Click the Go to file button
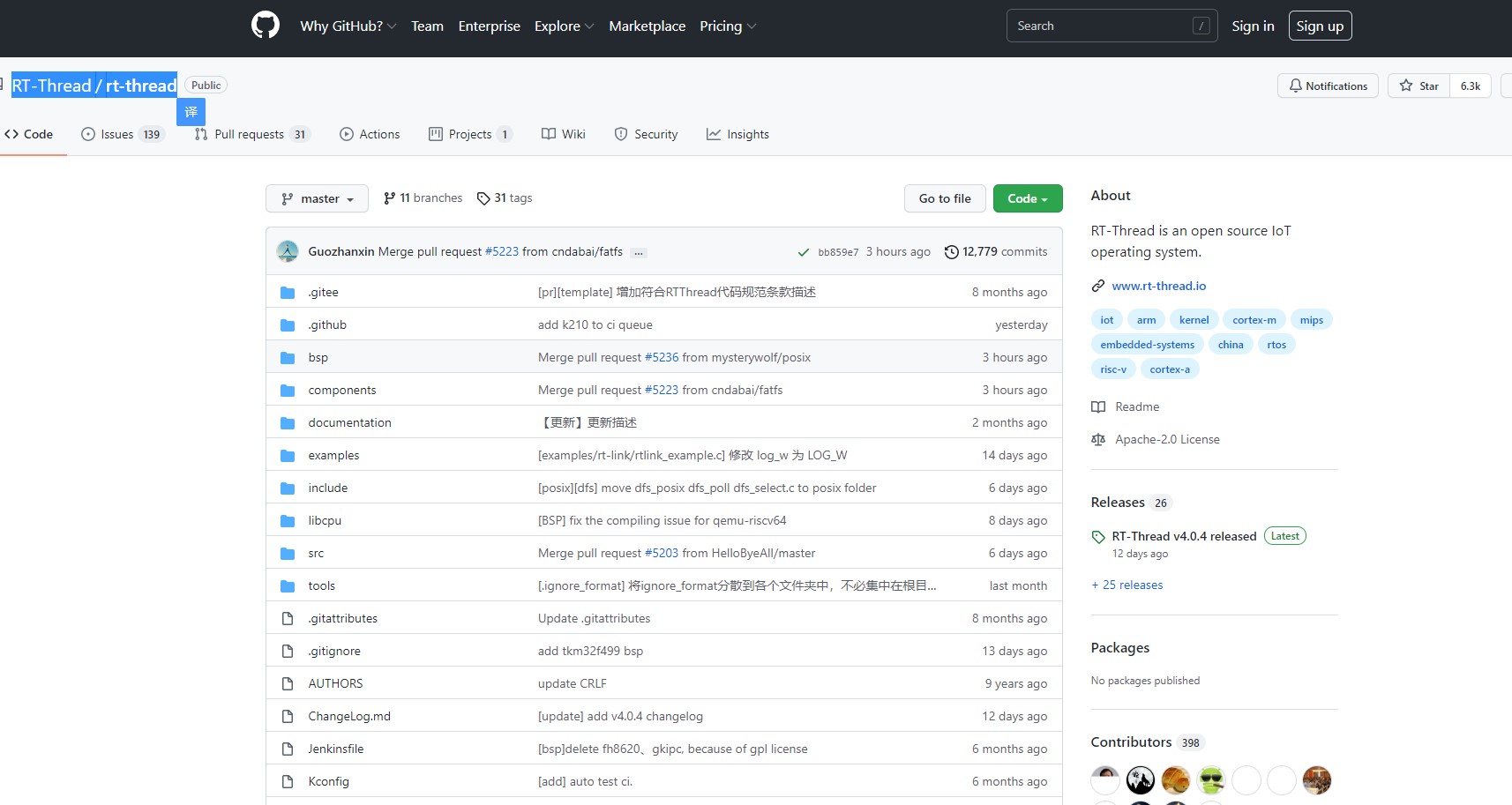 pyautogui.click(x=945, y=198)
